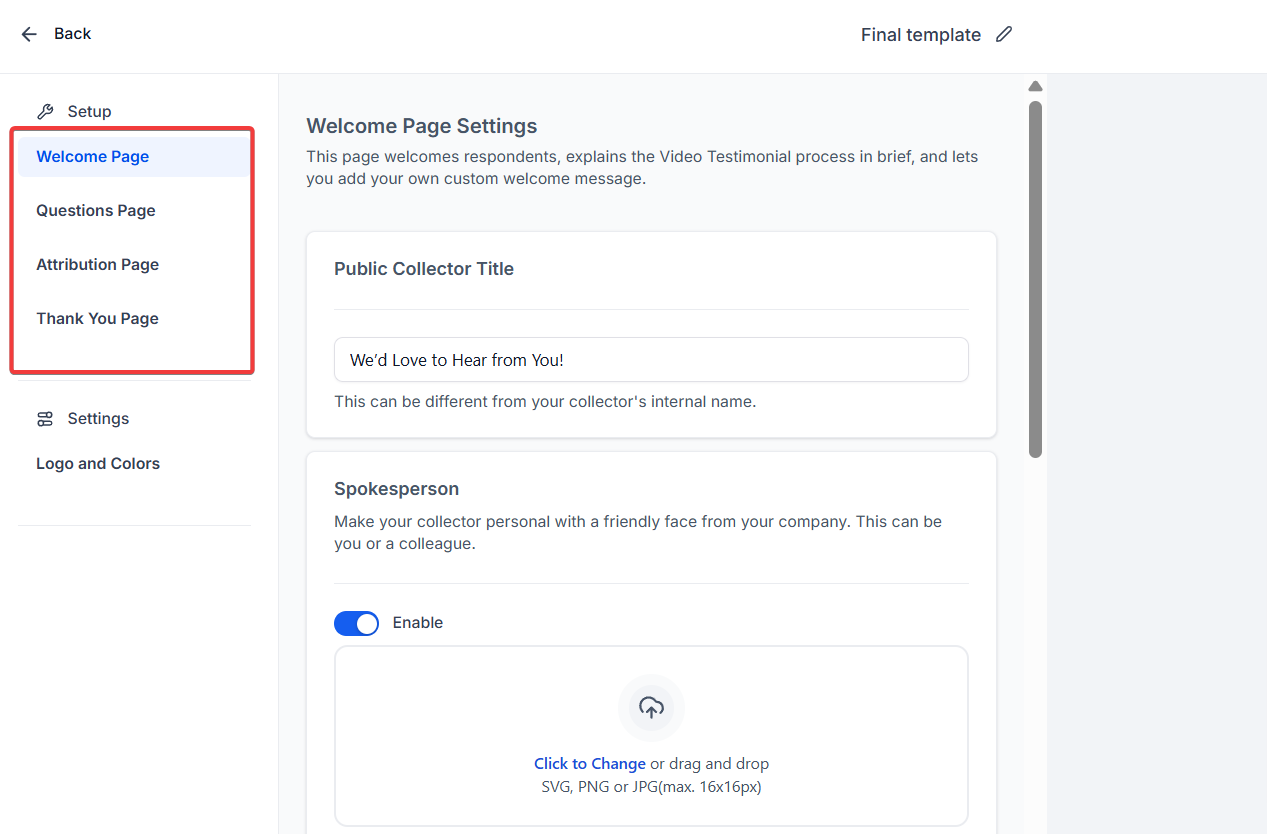Open the Thank You Page section
The height and width of the screenshot is (834, 1267).
(x=98, y=319)
